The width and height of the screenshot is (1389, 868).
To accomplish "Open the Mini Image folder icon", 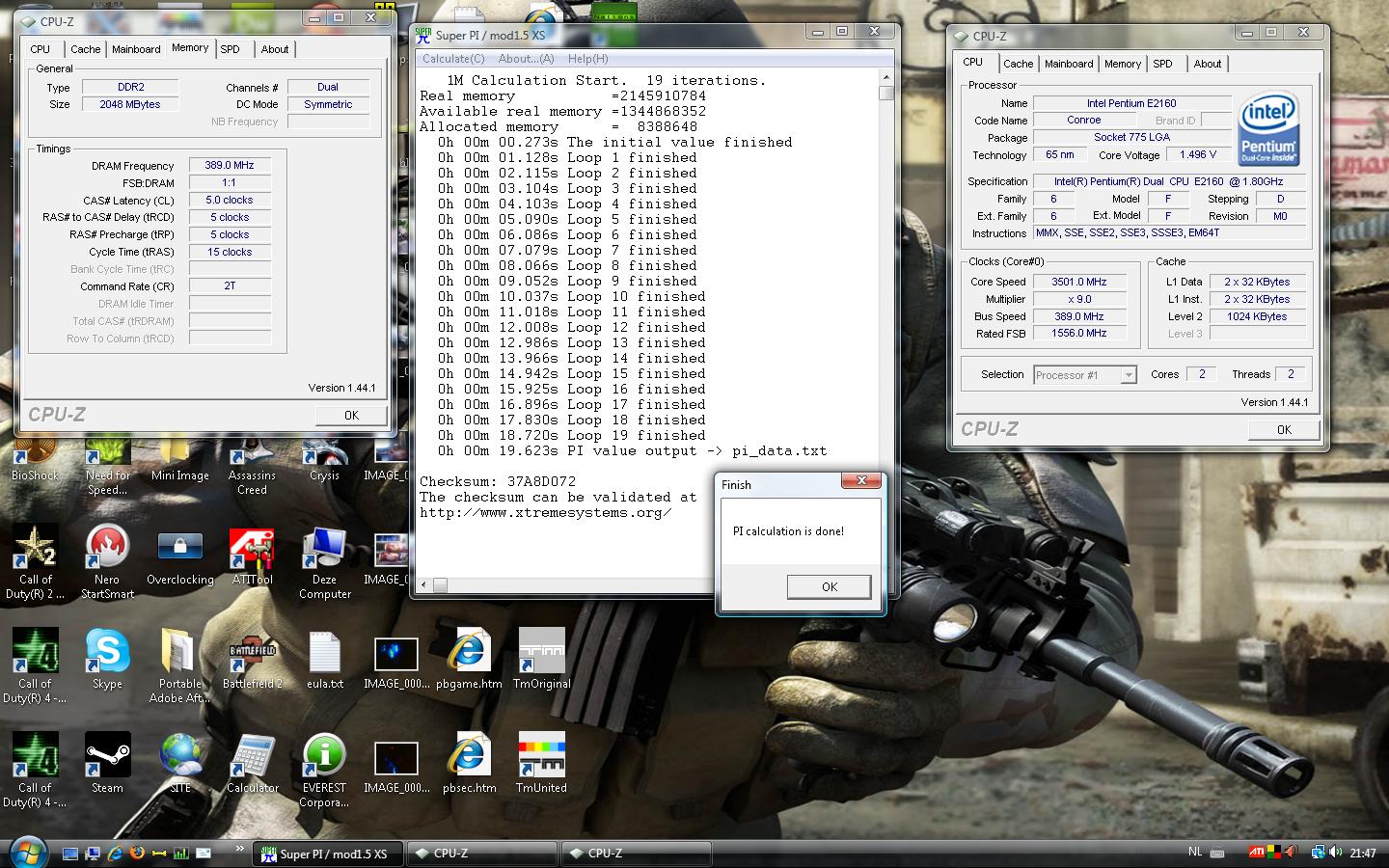I will (179, 456).
